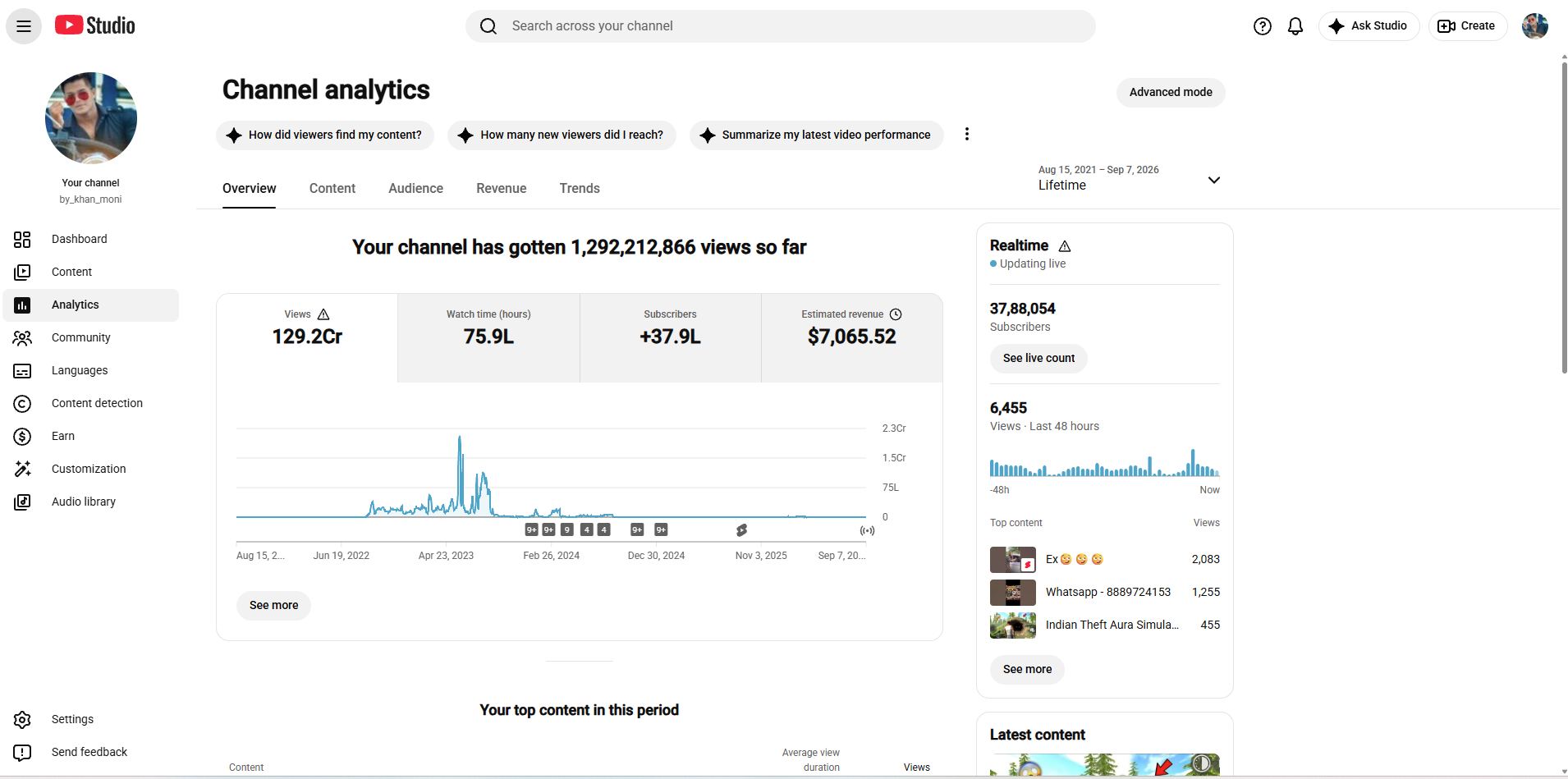Image resolution: width=1568 pixels, height=779 pixels.
Task: Open the notifications bell
Action: tap(1295, 26)
